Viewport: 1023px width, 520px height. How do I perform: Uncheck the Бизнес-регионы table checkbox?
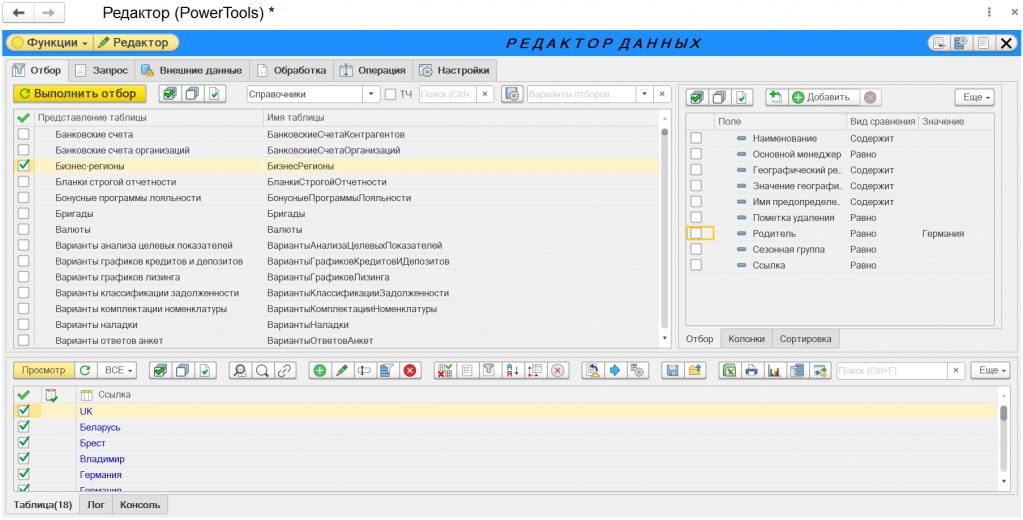tap(24, 166)
